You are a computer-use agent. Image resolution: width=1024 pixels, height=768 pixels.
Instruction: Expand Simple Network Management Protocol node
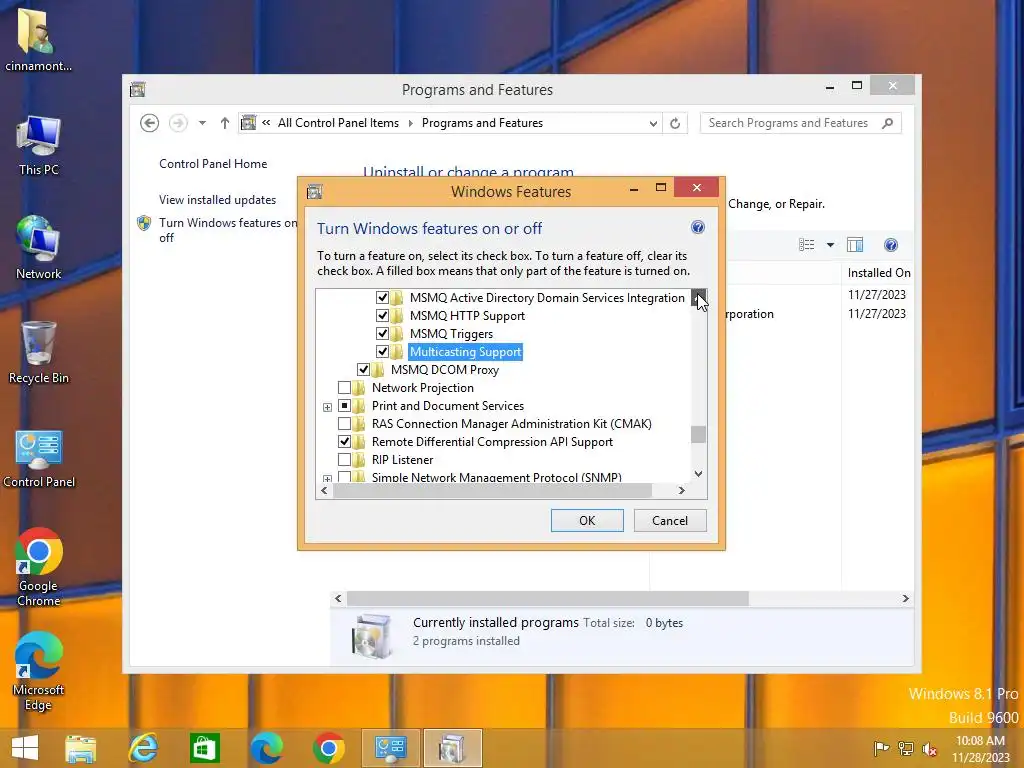pos(327,479)
